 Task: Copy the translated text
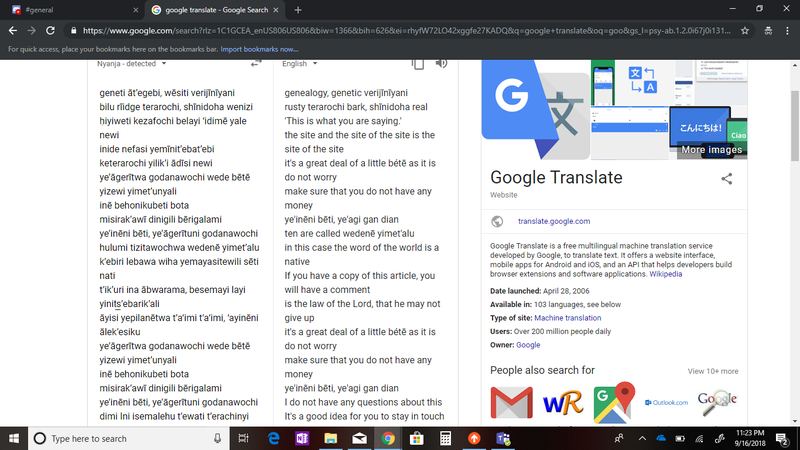click(418, 64)
